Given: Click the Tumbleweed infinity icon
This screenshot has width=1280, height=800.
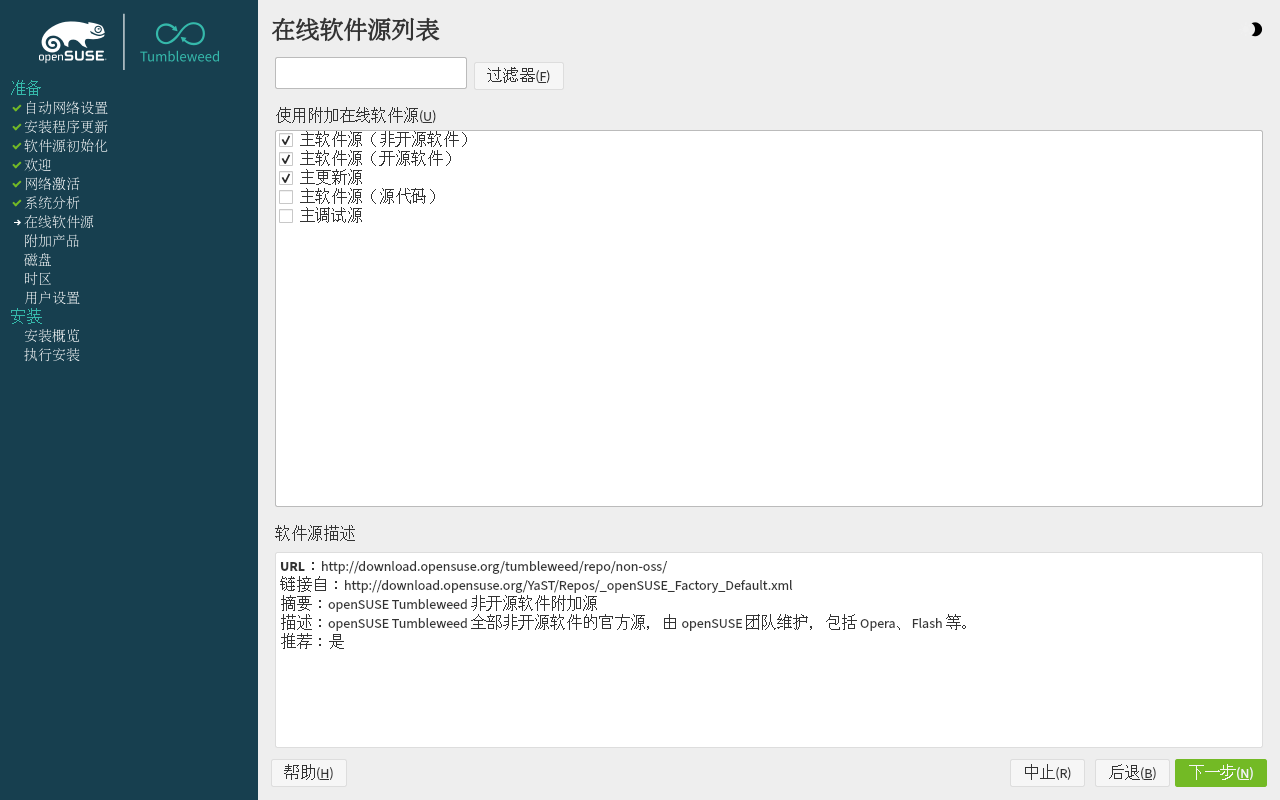Looking at the screenshot, I should pos(178,33).
